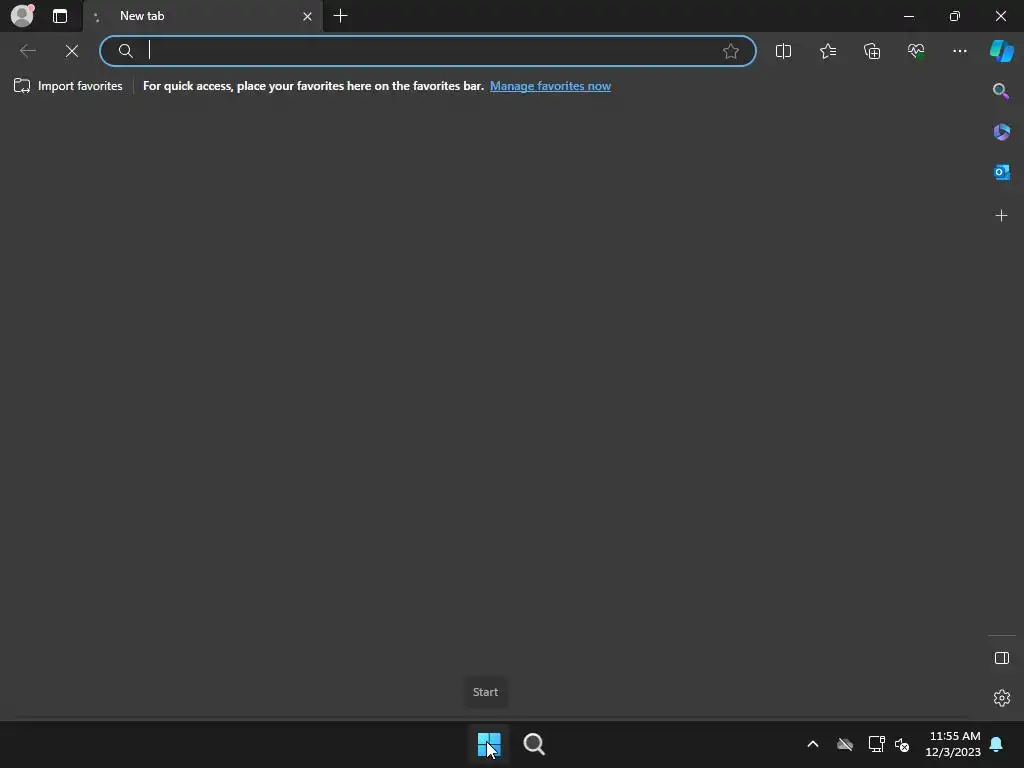Open Microsoft 365 sidebar app
This screenshot has width=1024, height=768.
tap(1001, 132)
